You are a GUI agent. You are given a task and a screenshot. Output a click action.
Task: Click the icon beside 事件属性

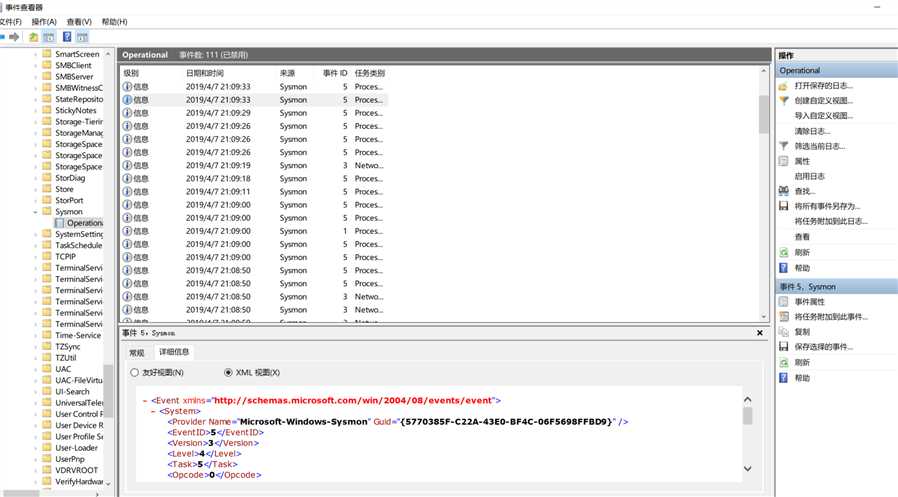tap(783, 301)
